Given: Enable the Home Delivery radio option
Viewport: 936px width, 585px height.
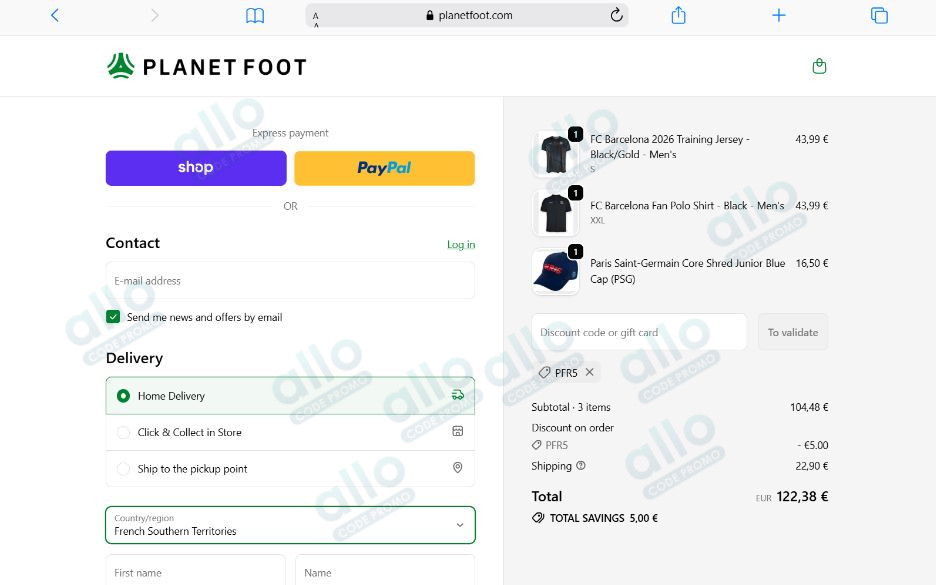Looking at the screenshot, I should [122, 395].
